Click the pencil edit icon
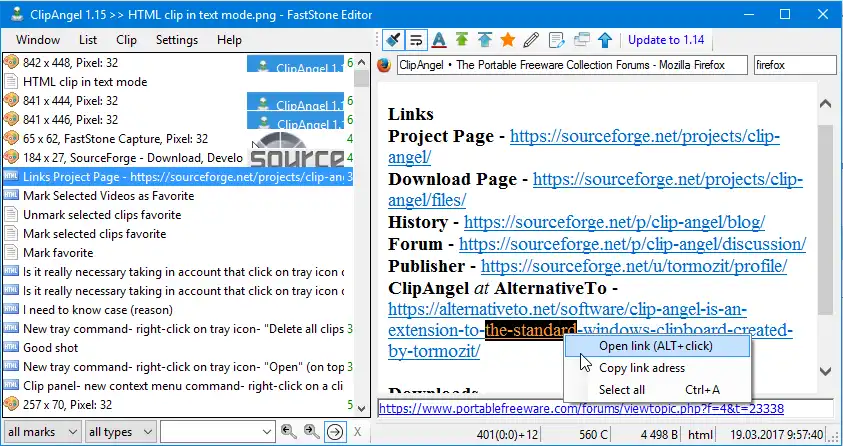This screenshot has height=446, width=843. 531,40
